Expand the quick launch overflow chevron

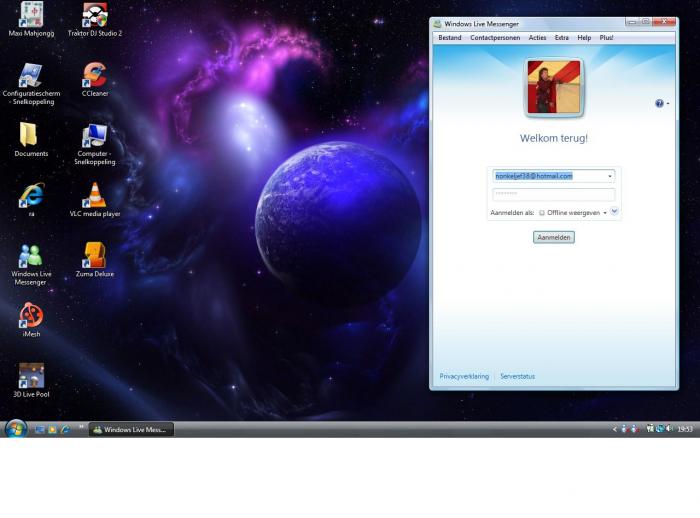pyautogui.click(x=81, y=427)
